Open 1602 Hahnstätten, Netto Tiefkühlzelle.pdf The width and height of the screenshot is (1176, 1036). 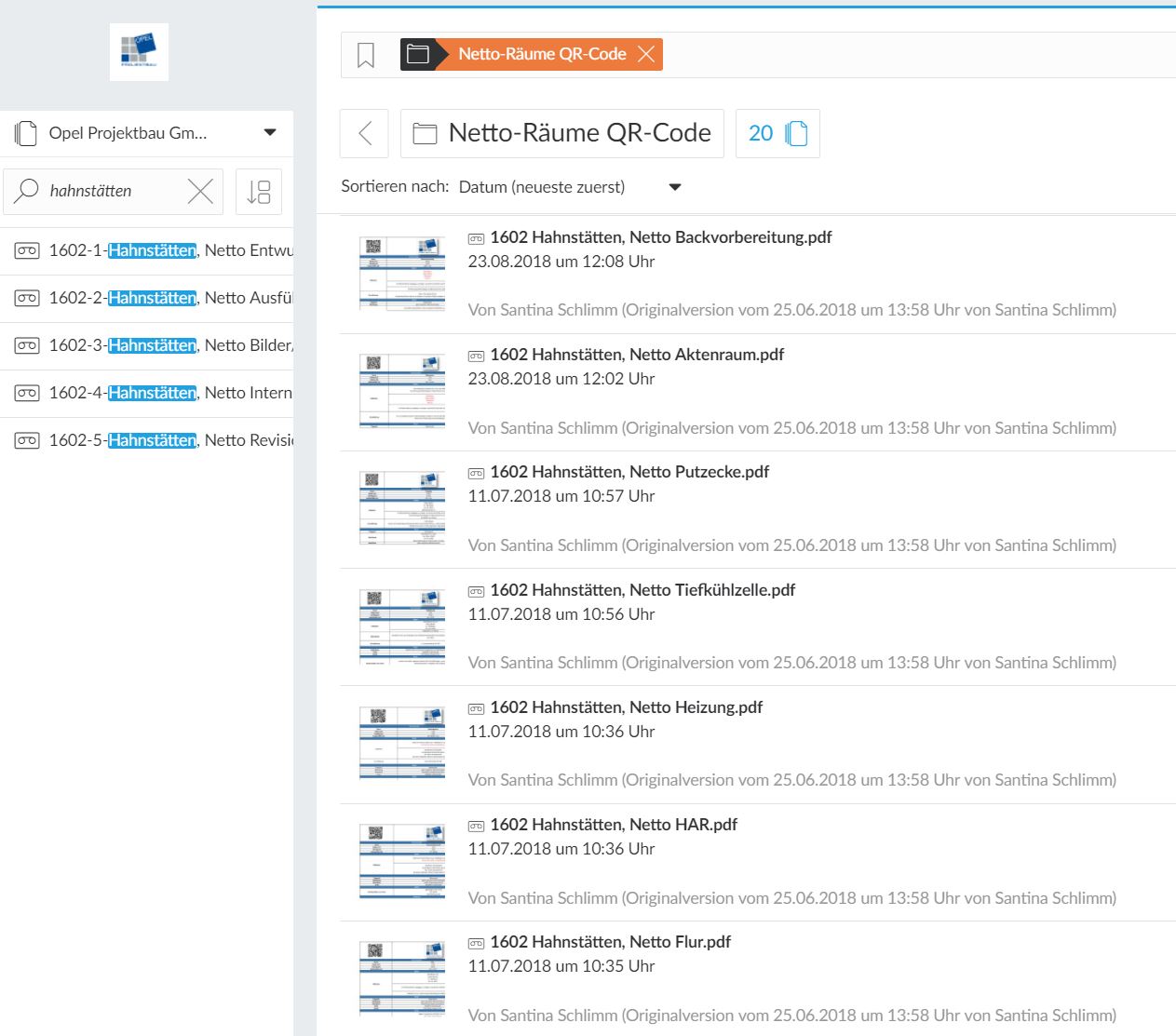[642, 590]
